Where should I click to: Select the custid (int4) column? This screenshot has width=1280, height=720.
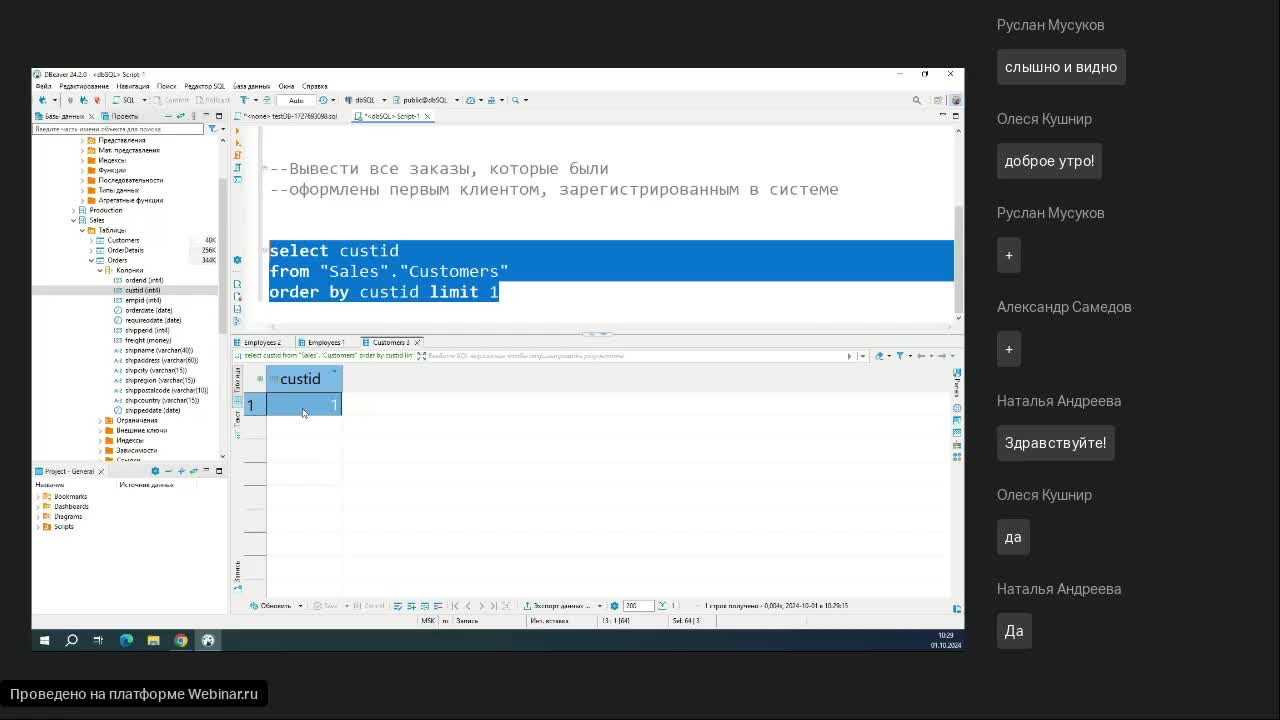(143, 290)
